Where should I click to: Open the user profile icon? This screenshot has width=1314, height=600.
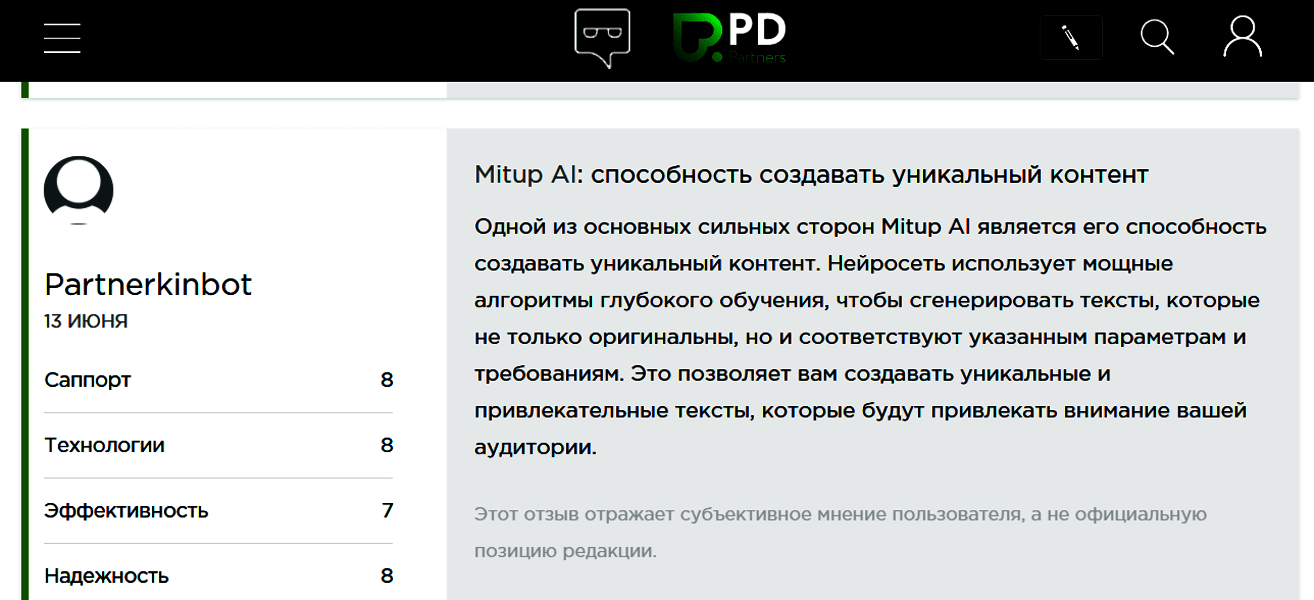1243,37
